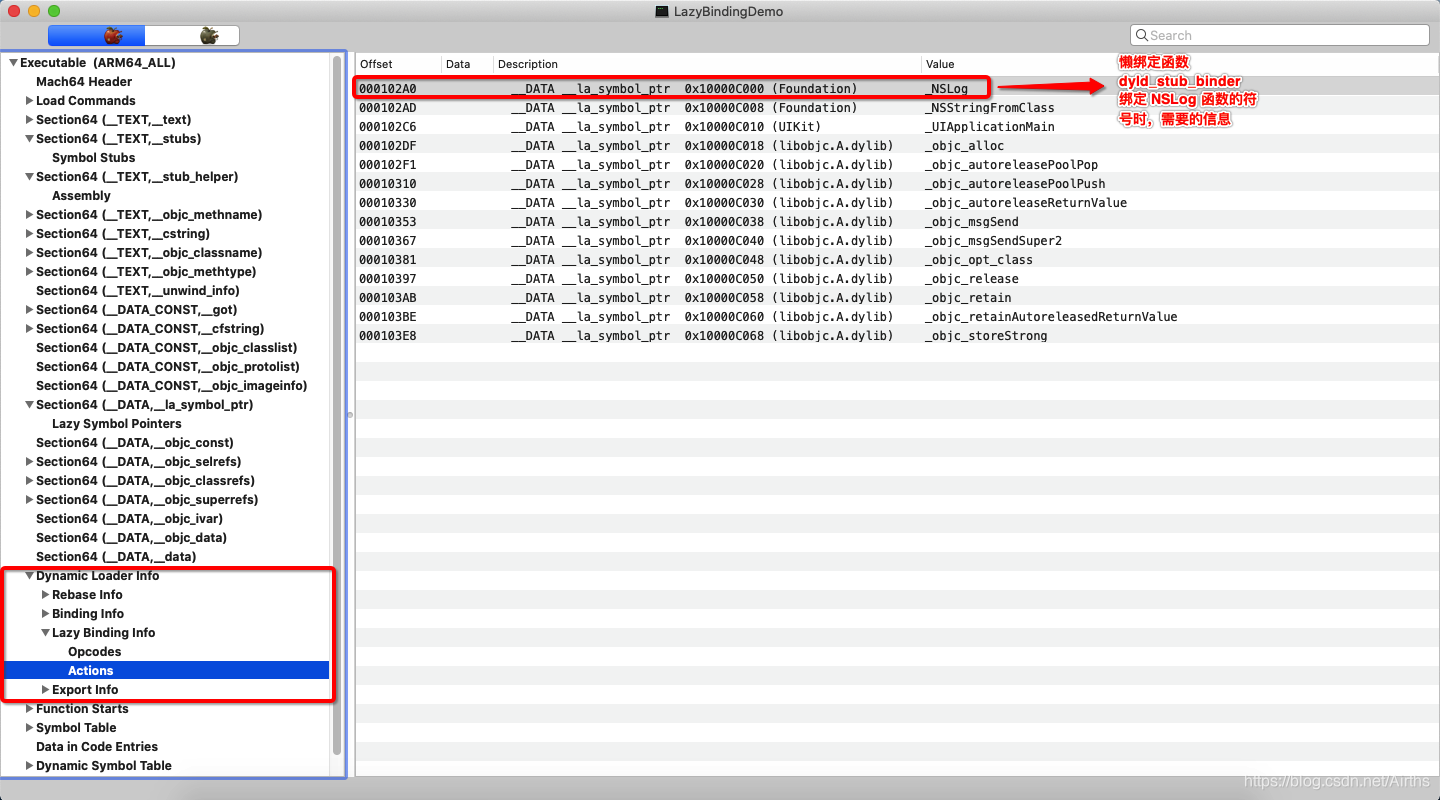Screen dimensions: 1440x800
Task: Select the _objc_autoreleasePoolPush row
Action: [x=897, y=184]
